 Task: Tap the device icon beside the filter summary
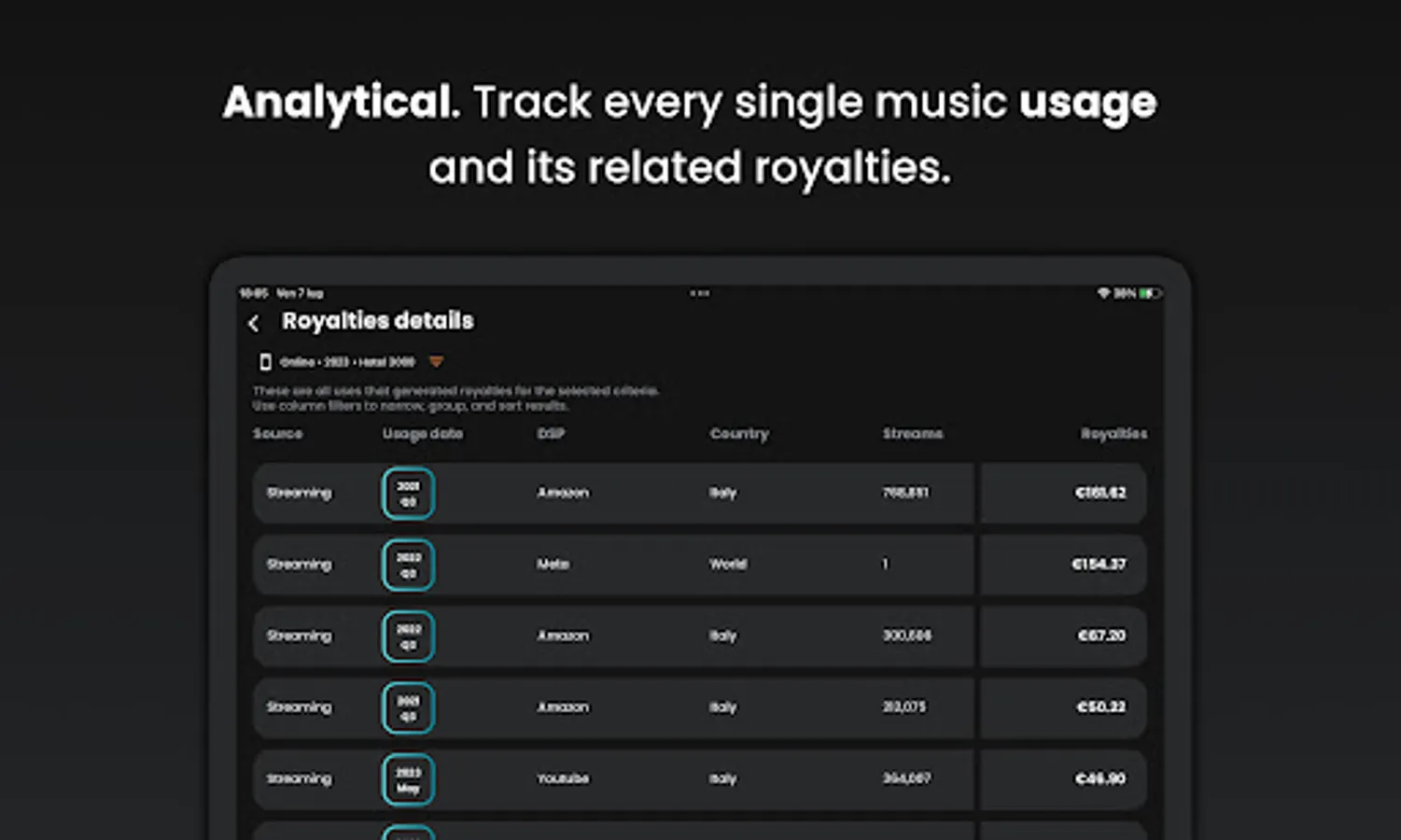tap(265, 362)
